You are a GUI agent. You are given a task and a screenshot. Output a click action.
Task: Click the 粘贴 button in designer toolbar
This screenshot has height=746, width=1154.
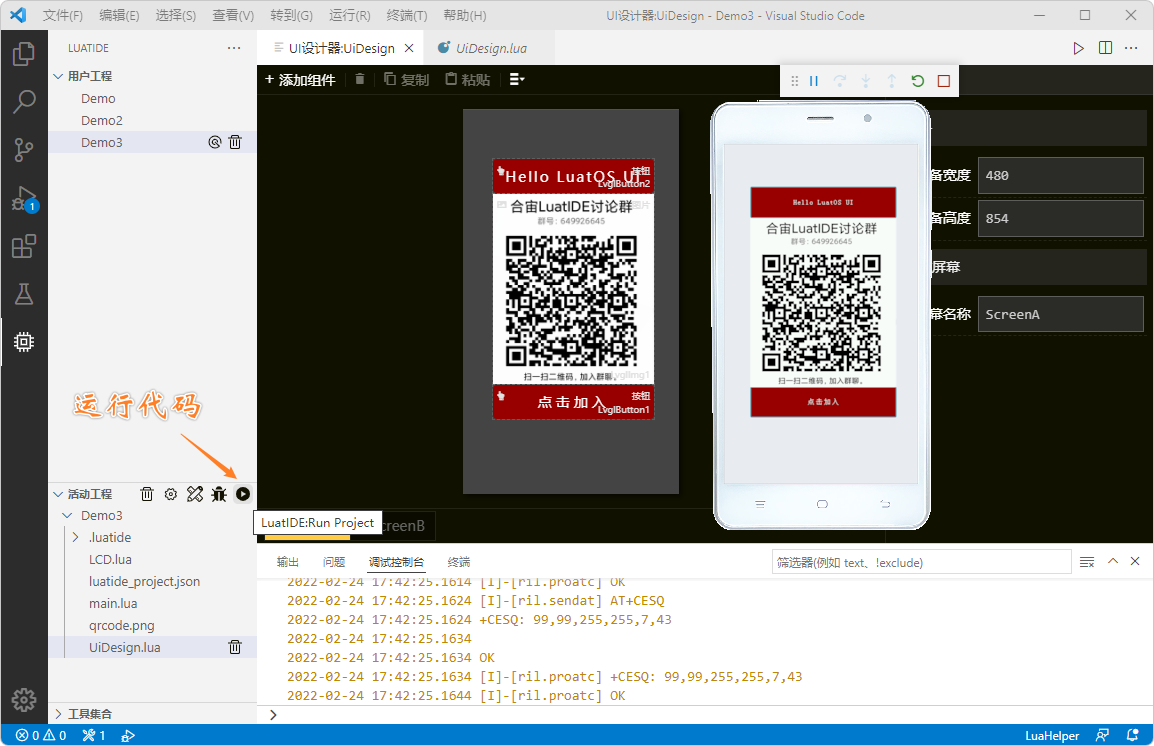467,79
